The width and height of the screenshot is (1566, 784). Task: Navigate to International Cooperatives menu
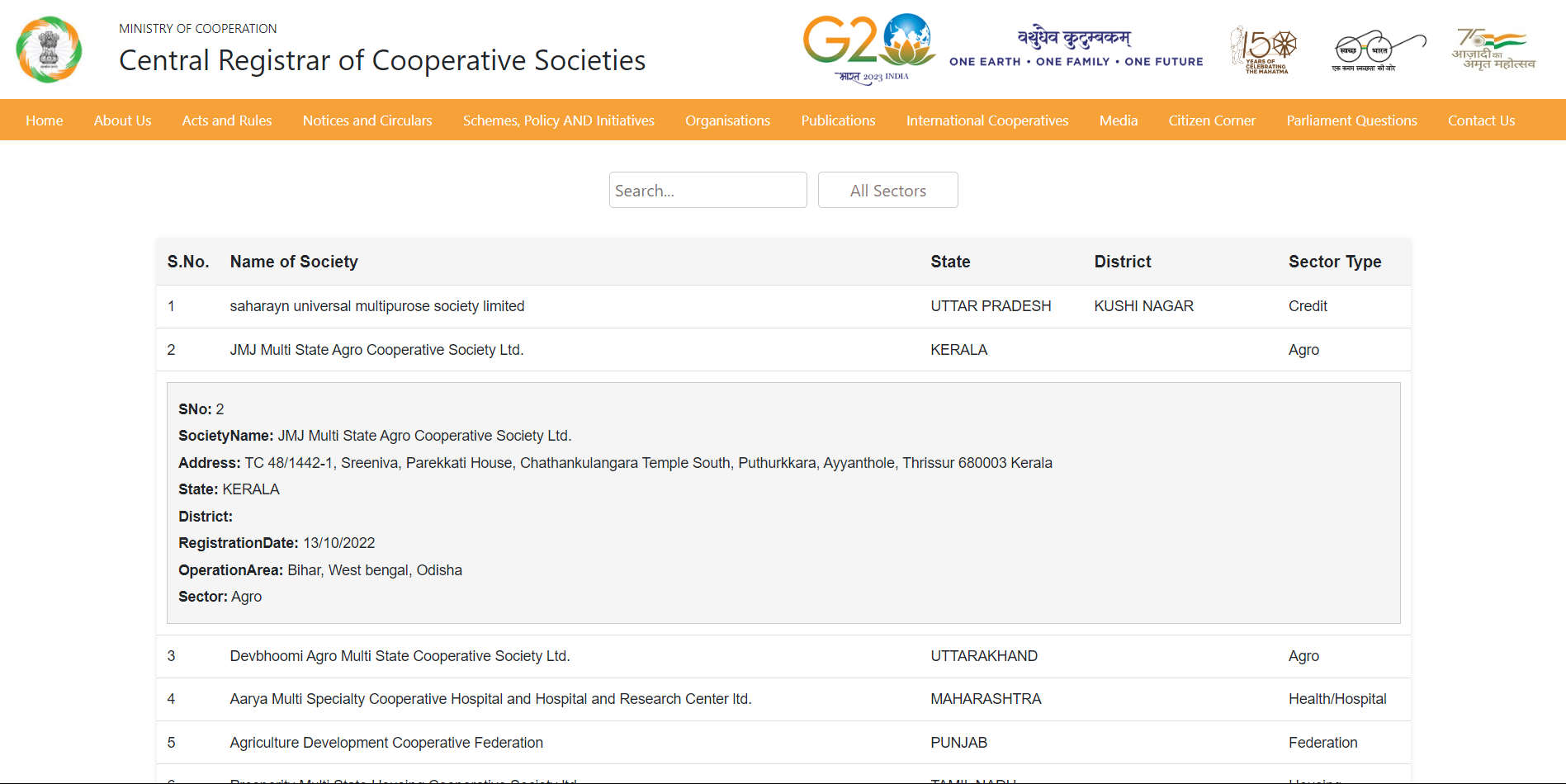(x=986, y=120)
